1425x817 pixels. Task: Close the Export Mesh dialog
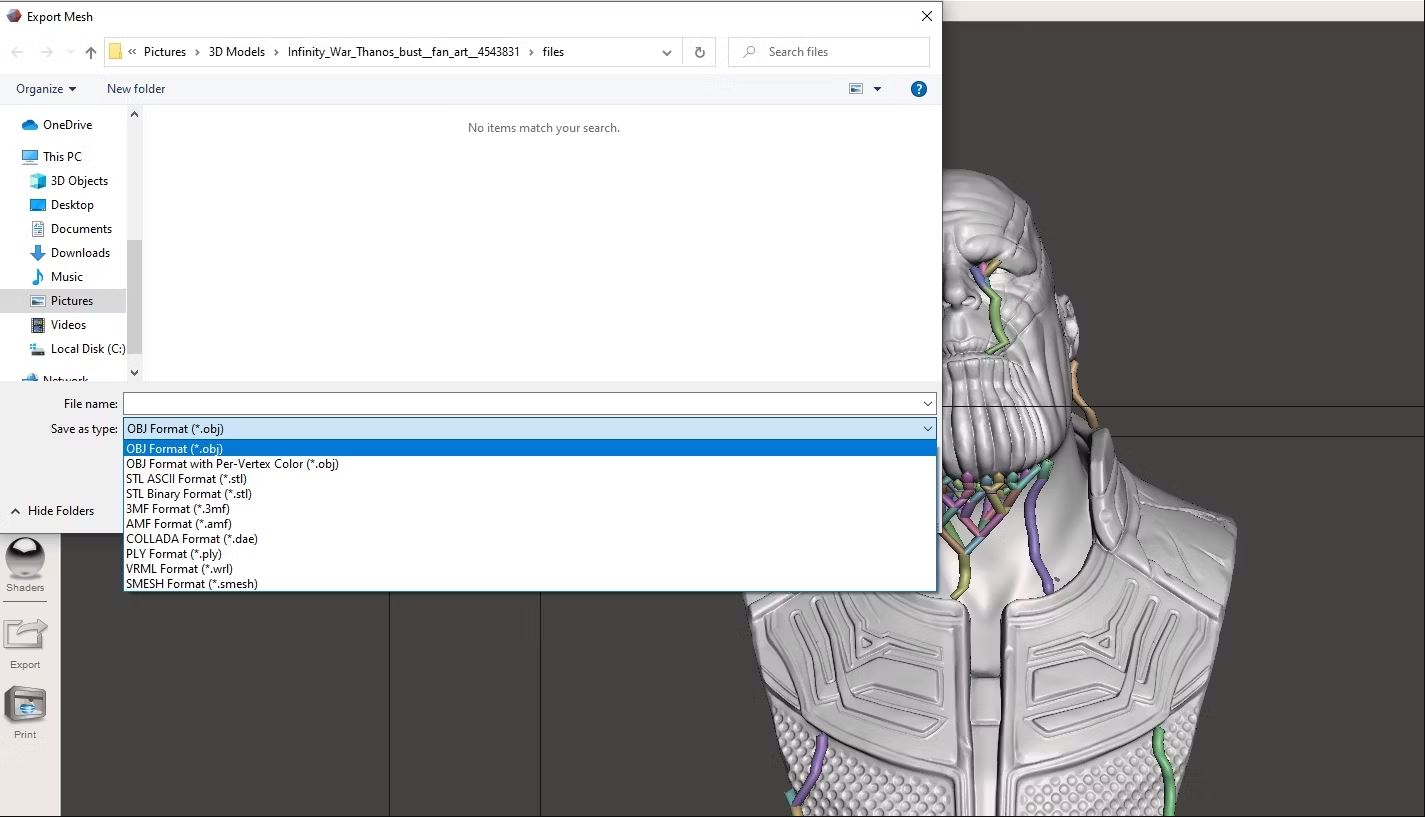tap(927, 17)
